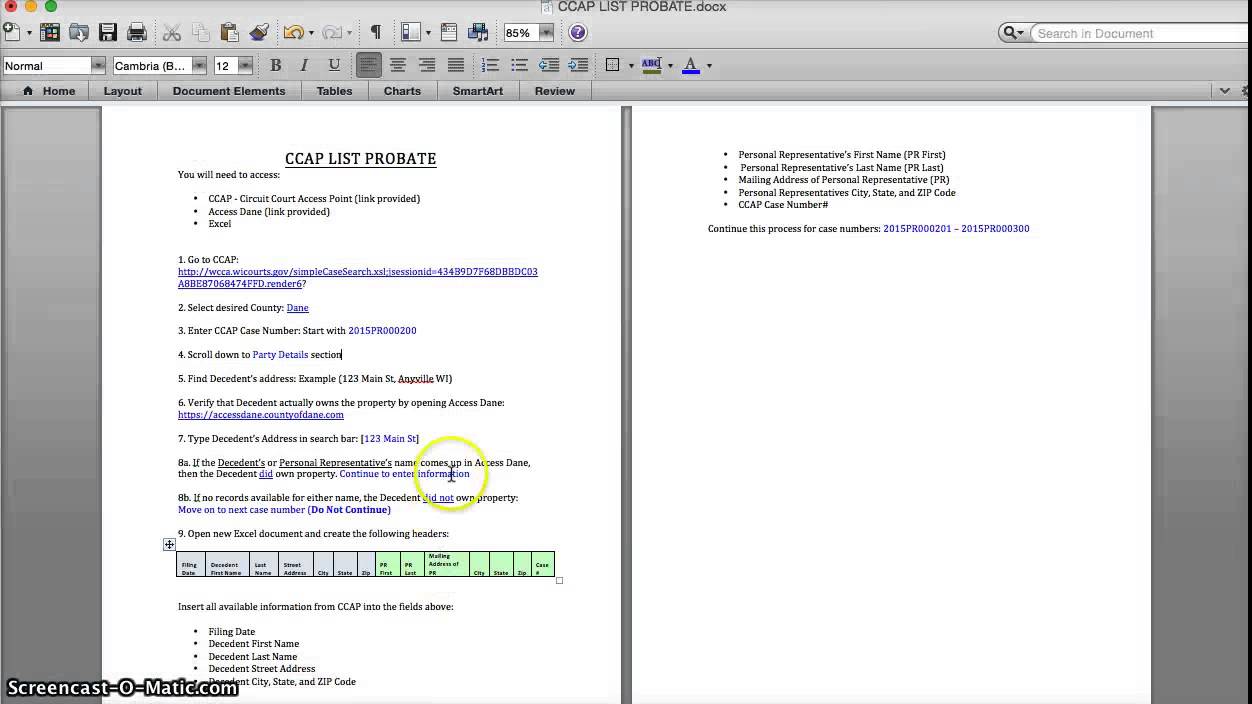Open the Normal style dropdown

tap(98, 66)
